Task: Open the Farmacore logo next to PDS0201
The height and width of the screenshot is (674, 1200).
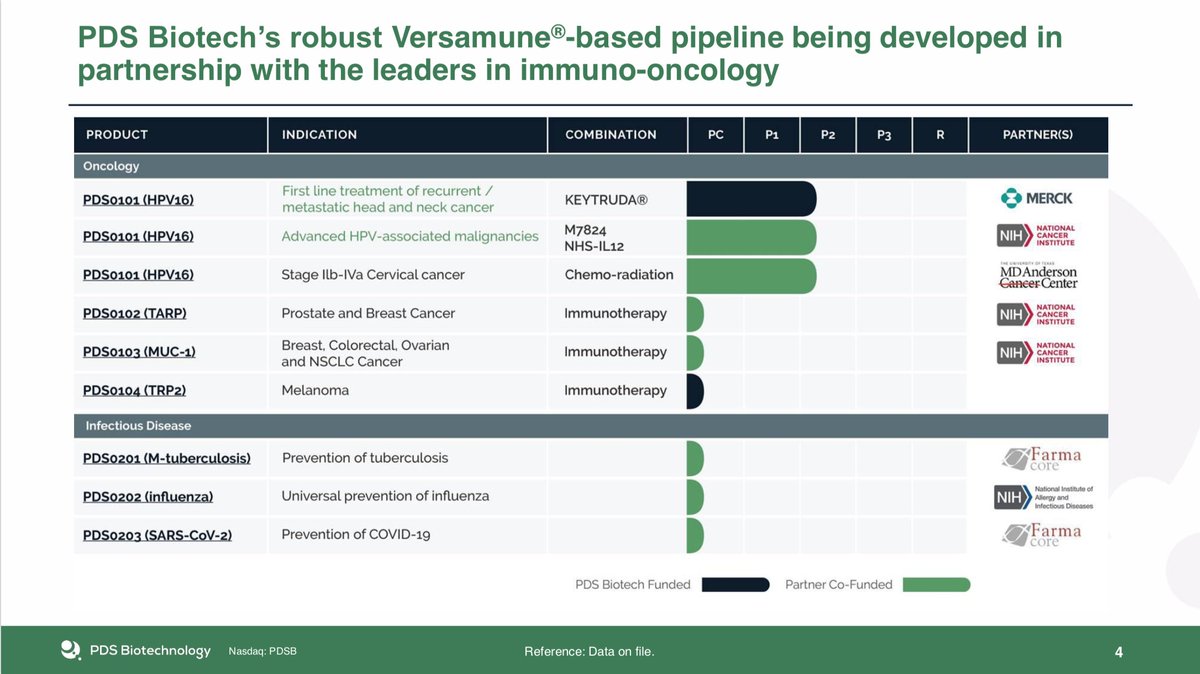Action: point(1041,457)
